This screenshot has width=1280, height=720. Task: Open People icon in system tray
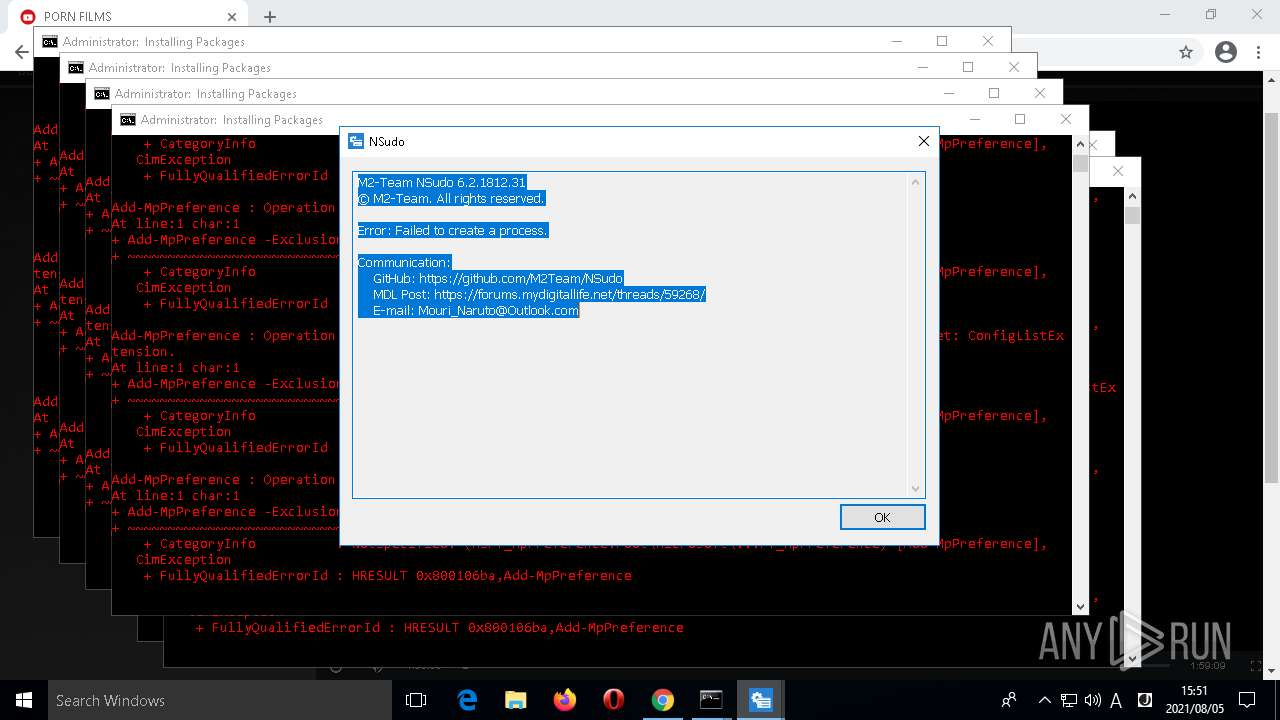pos(1009,700)
